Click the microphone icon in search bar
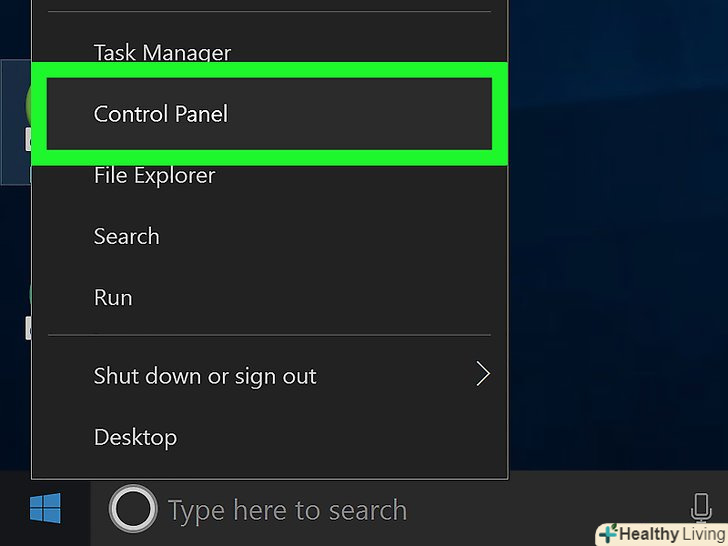The image size is (728, 546). click(699, 509)
